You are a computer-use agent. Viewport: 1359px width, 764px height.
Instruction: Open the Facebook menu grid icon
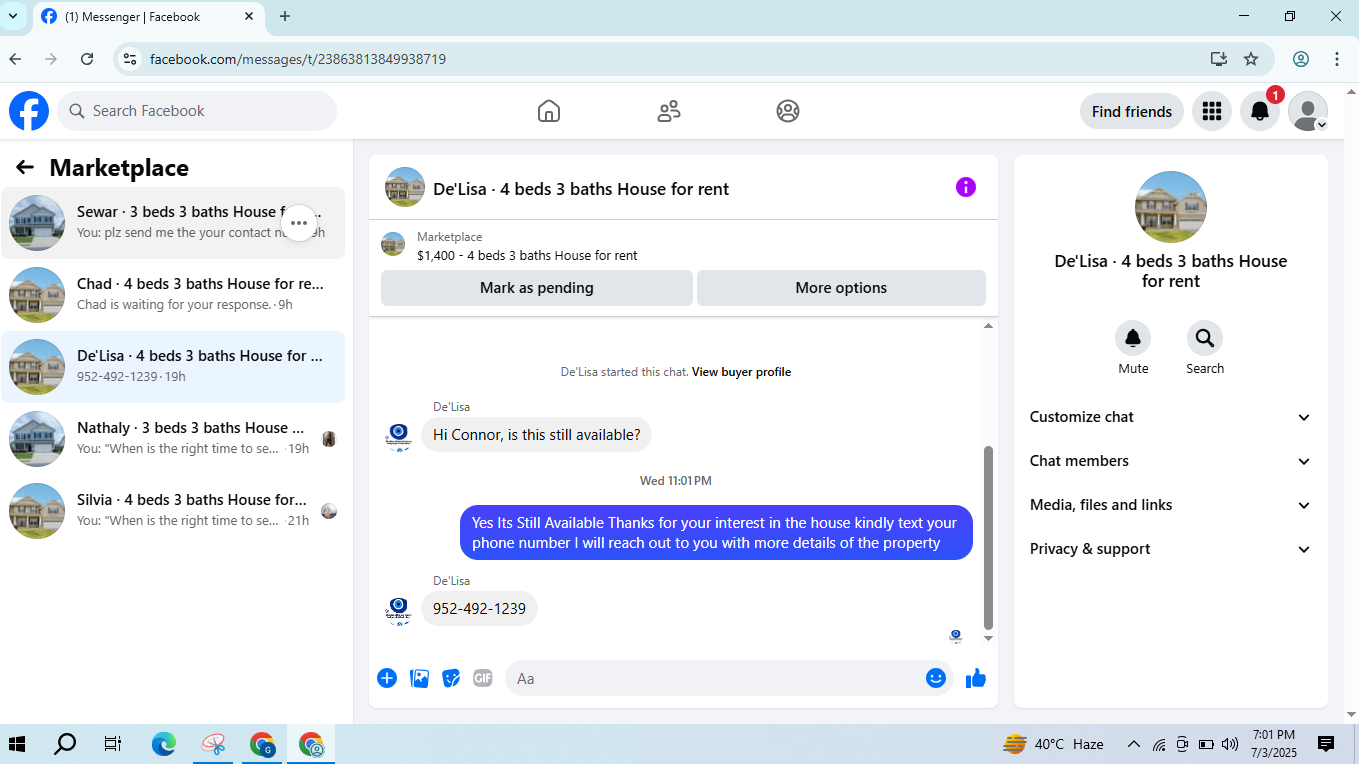[1212, 111]
